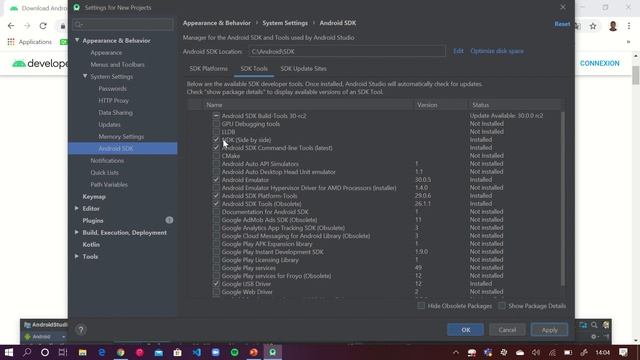This screenshot has height=360, width=640.
Task: Click OK to confirm settings
Action: click(x=465, y=330)
